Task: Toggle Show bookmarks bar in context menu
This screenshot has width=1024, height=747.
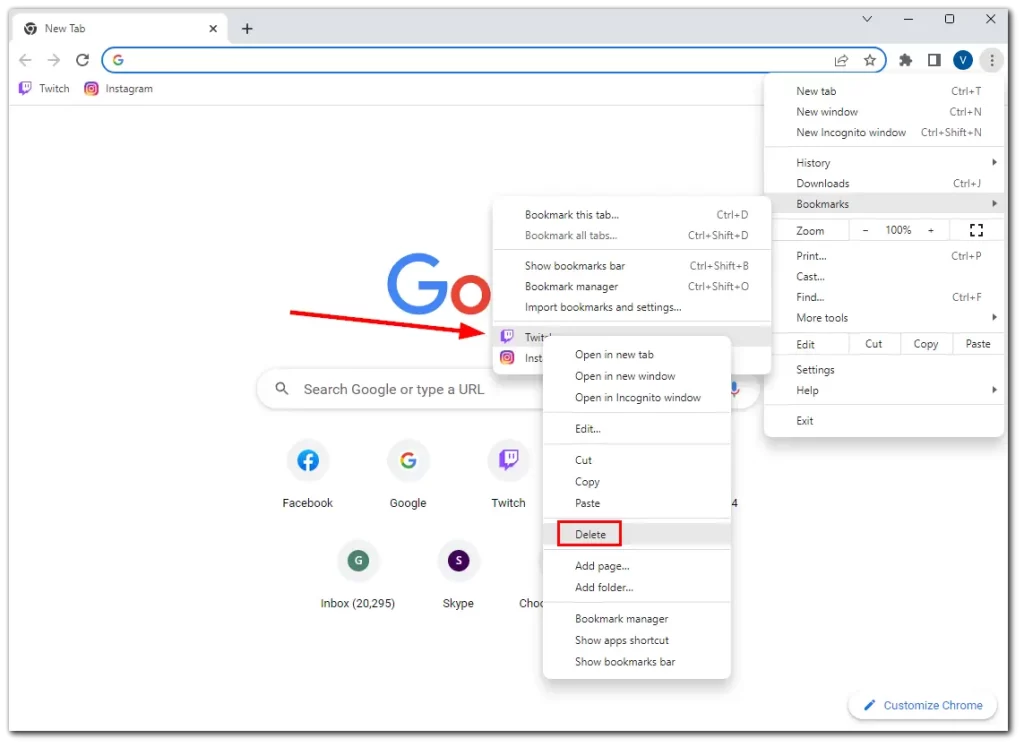Action: point(637,662)
